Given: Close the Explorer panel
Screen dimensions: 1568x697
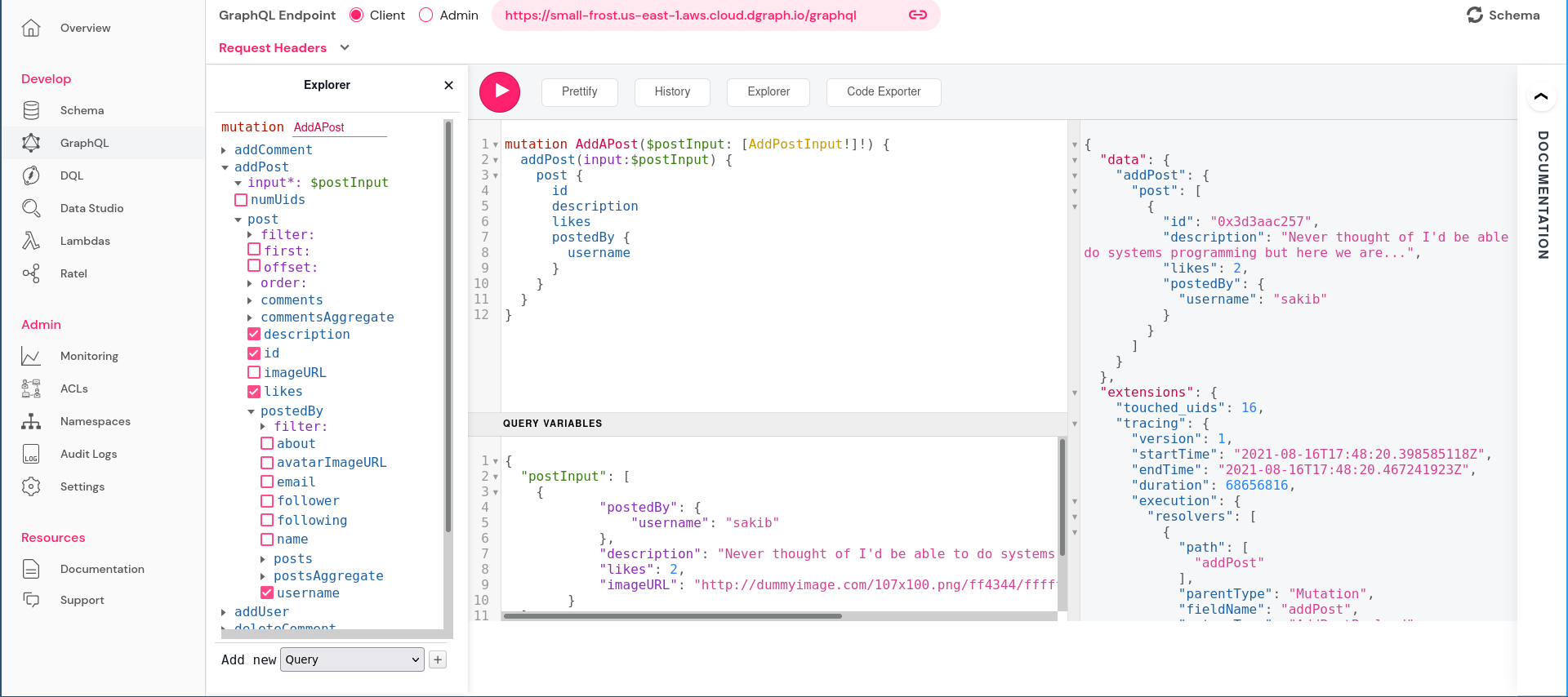Looking at the screenshot, I should tap(448, 85).
